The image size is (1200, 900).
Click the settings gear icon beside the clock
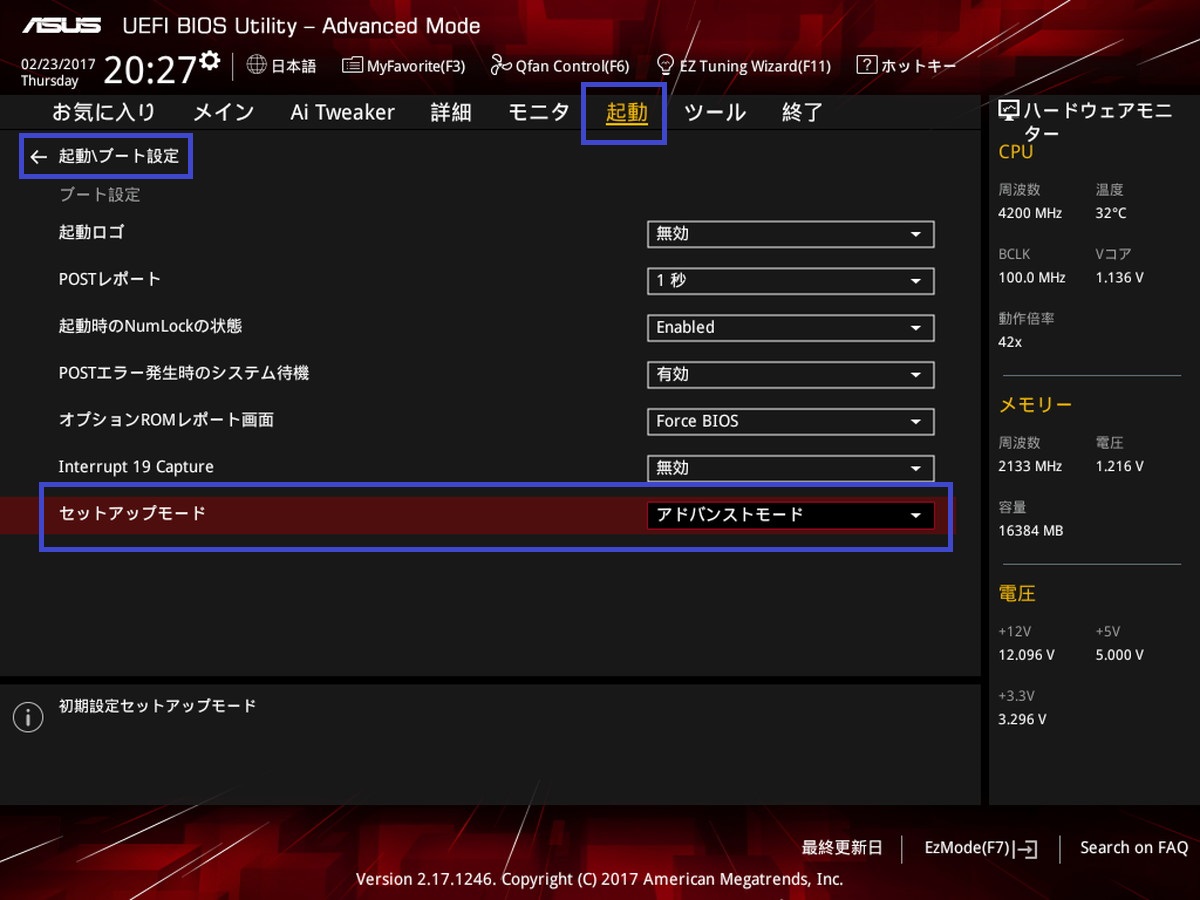tap(209, 61)
